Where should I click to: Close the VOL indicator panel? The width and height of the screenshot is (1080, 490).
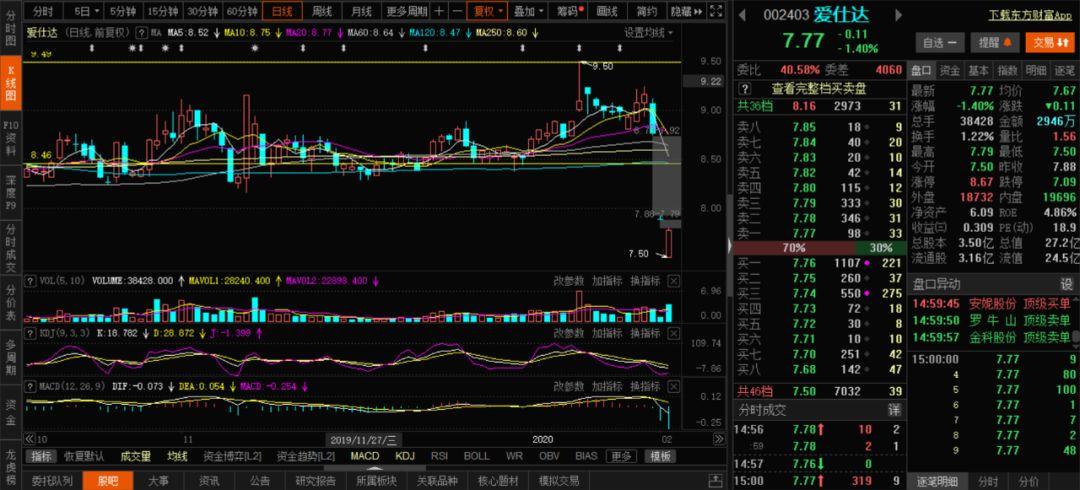[674, 280]
